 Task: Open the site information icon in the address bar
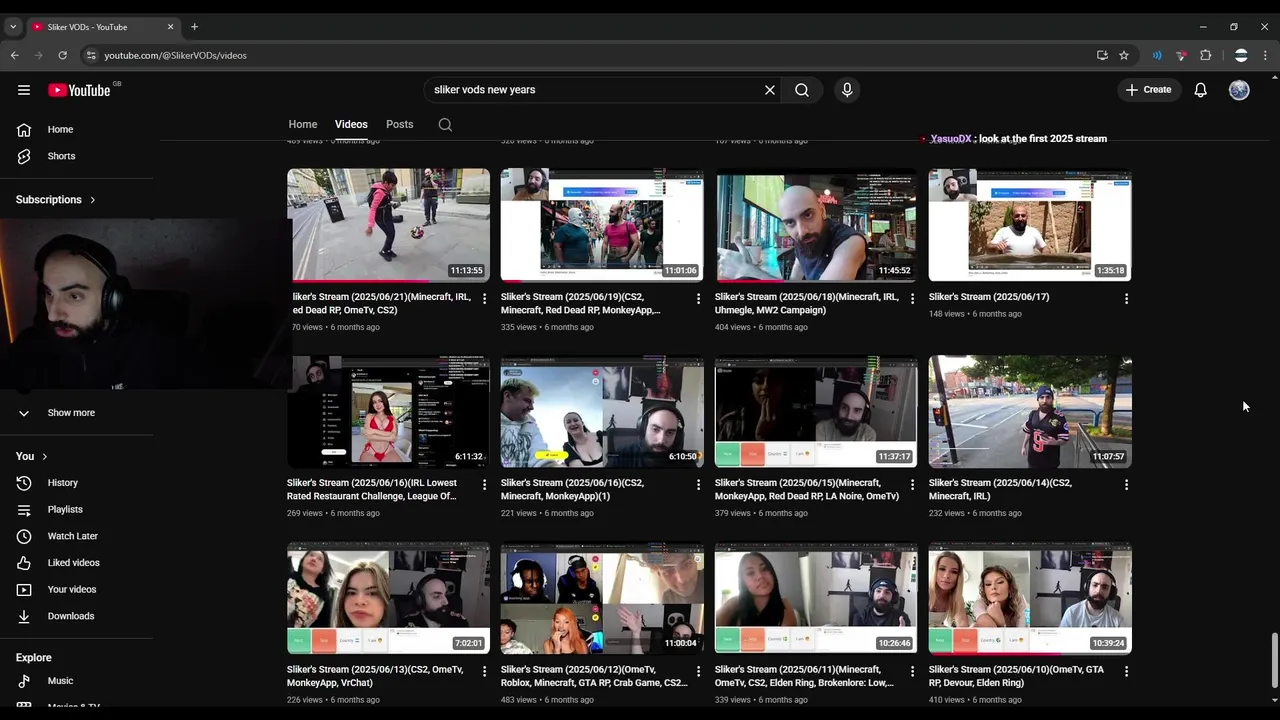[91, 55]
